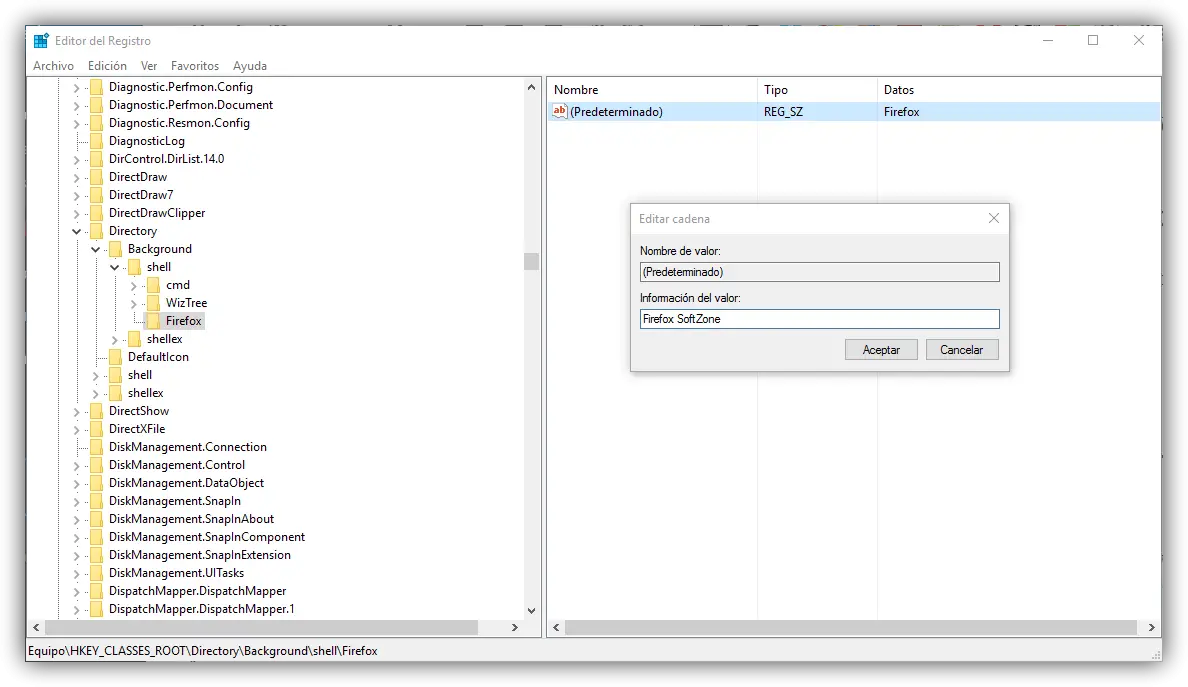Image resolution: width=1188 pixels, height=687 pixels.
Task: Open the Favoritos menu
Action: (x=195, y=66)
